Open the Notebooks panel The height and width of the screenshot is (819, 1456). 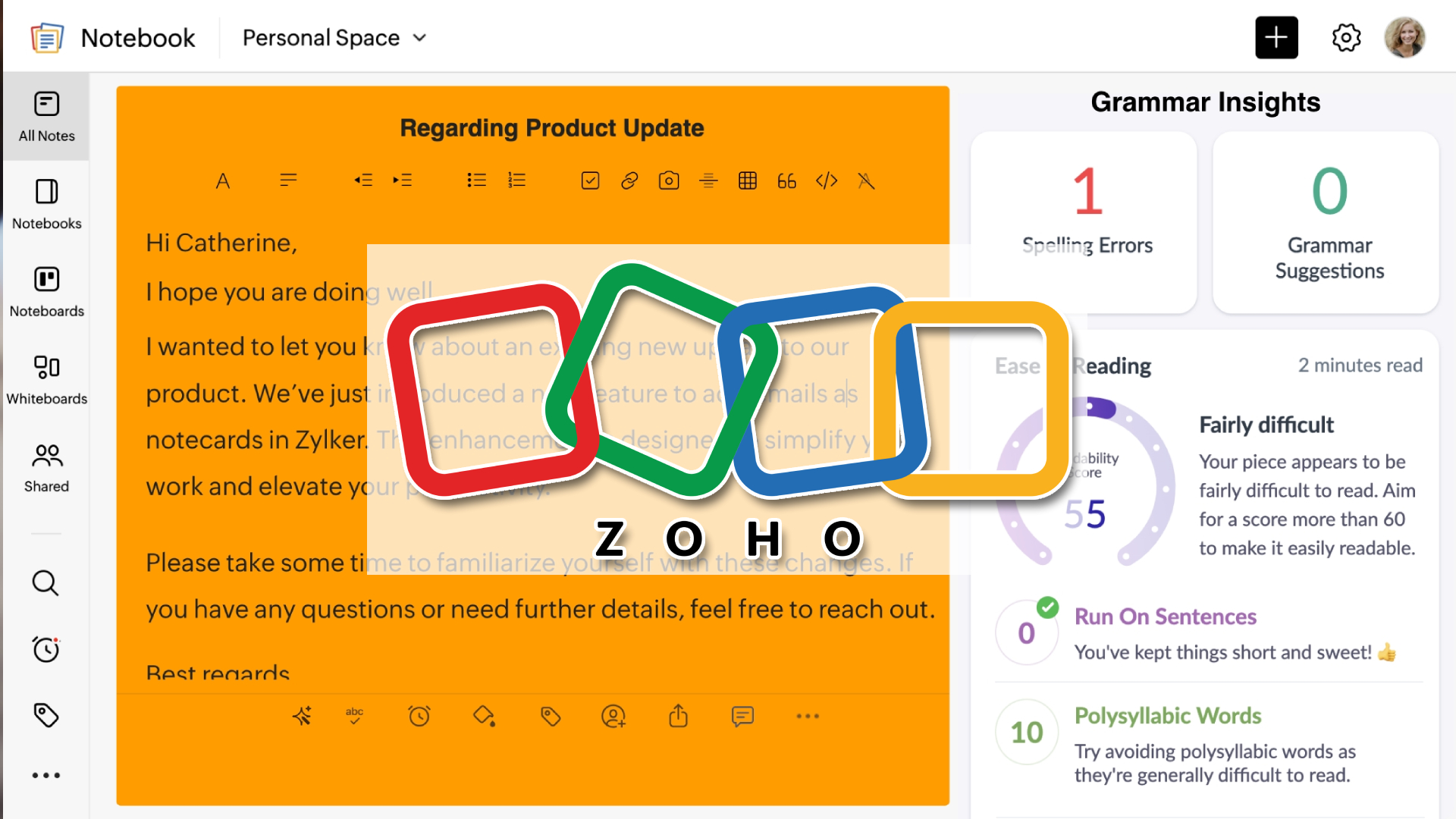tap(46, 203)
